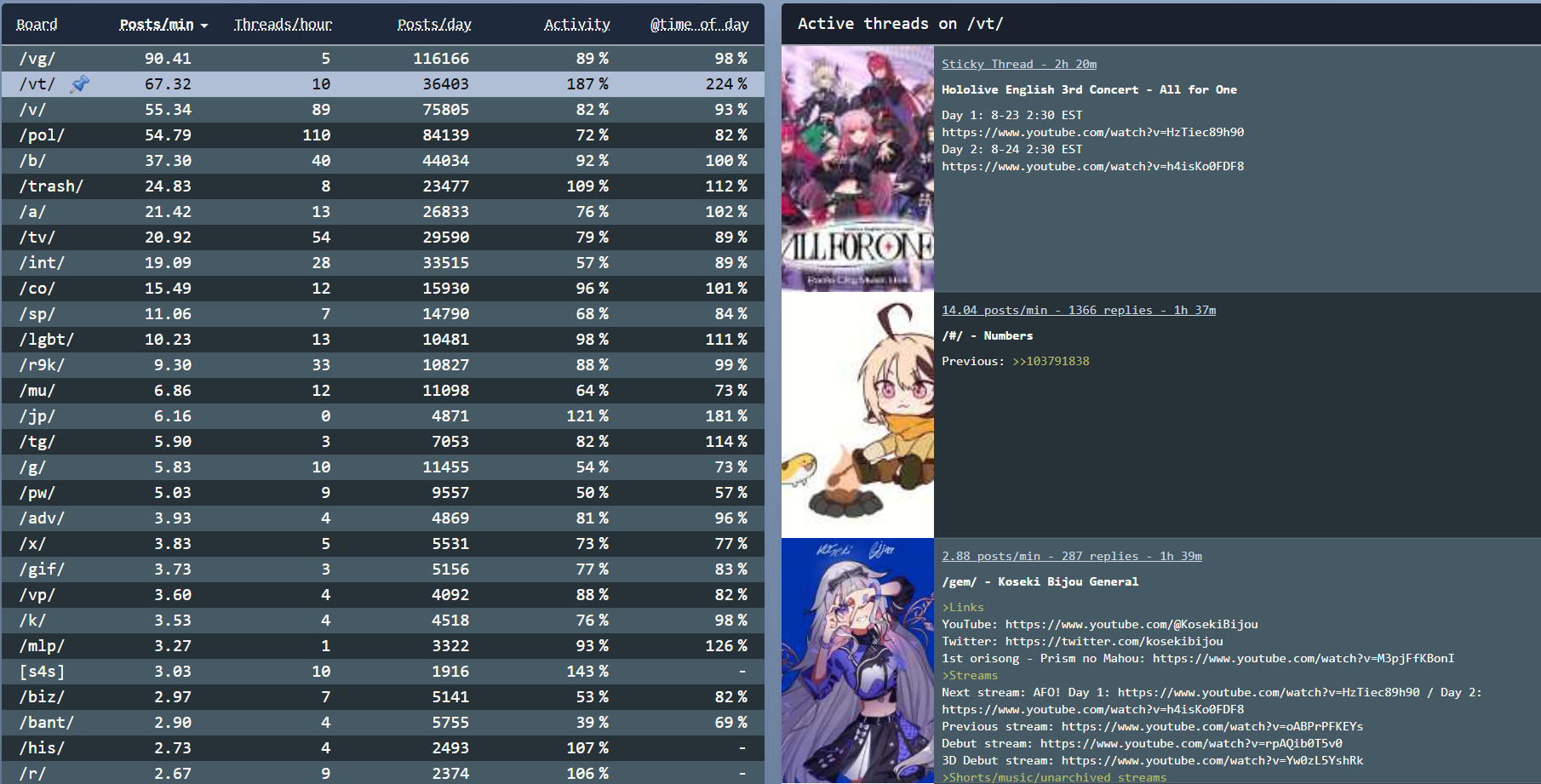
Task: Select the /b/ board row
Action: [x=382, y=160]
